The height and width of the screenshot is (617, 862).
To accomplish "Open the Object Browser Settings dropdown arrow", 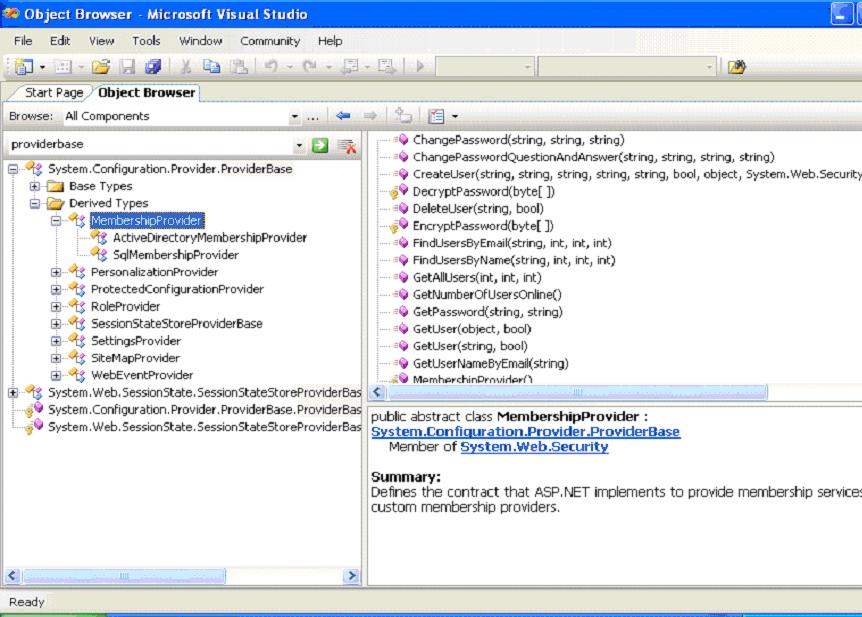I will (455, 117).
